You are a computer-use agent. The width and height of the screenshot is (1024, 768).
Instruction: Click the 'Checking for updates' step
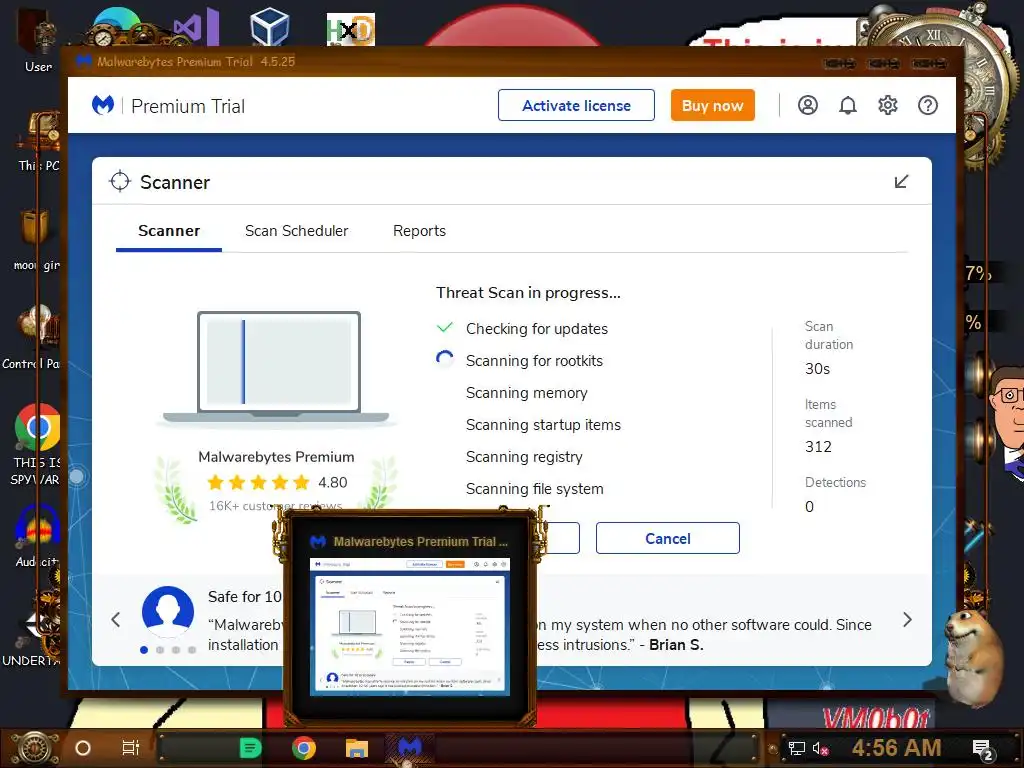[537, 328]
